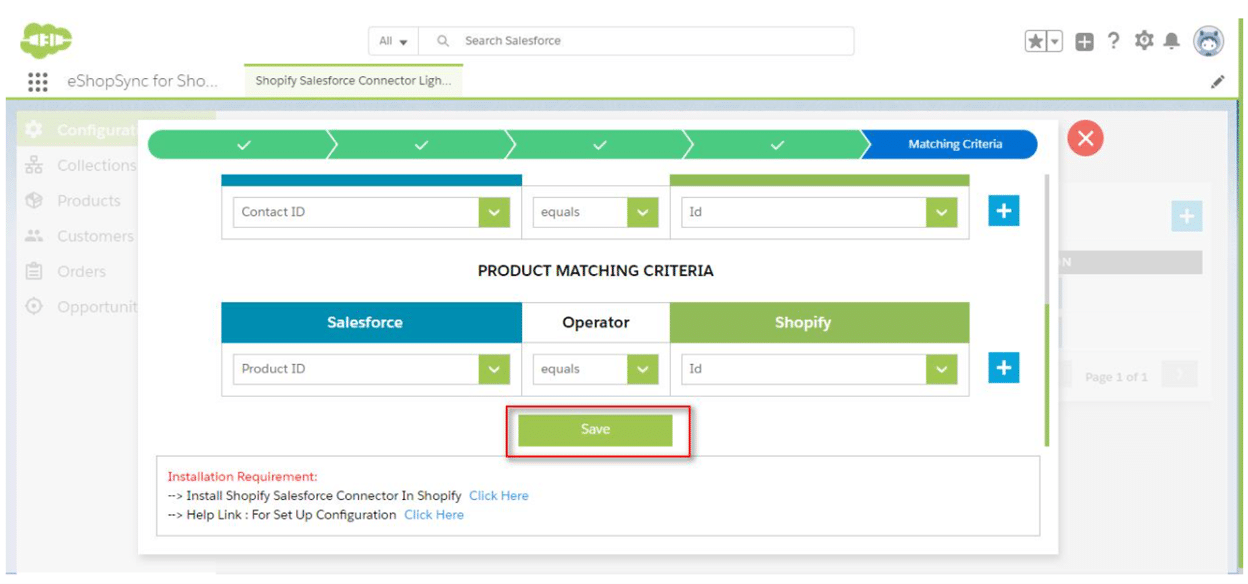Viewport: 1248px width, 584px height.
Task: Close the wizard with red X button
Action: point(1085,138)
